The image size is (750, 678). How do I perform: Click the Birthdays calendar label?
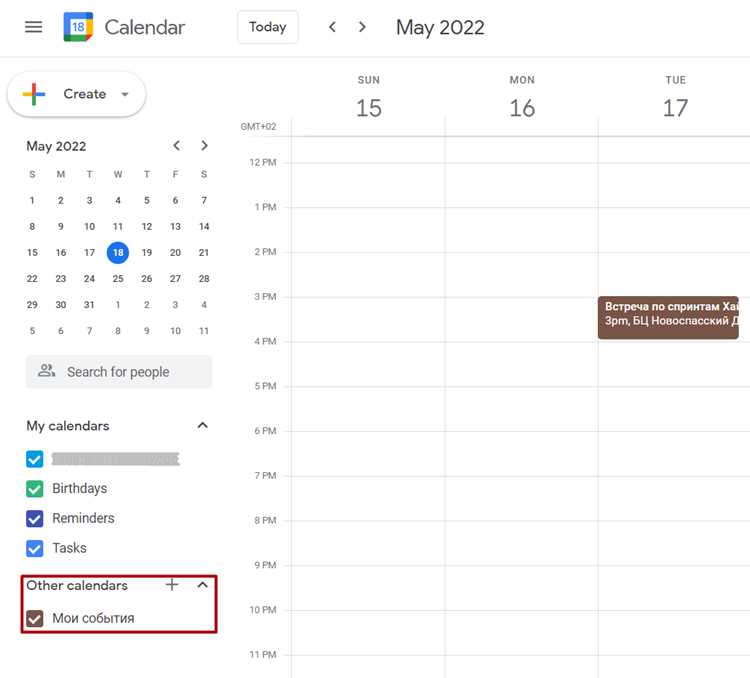tap(79, 489)
